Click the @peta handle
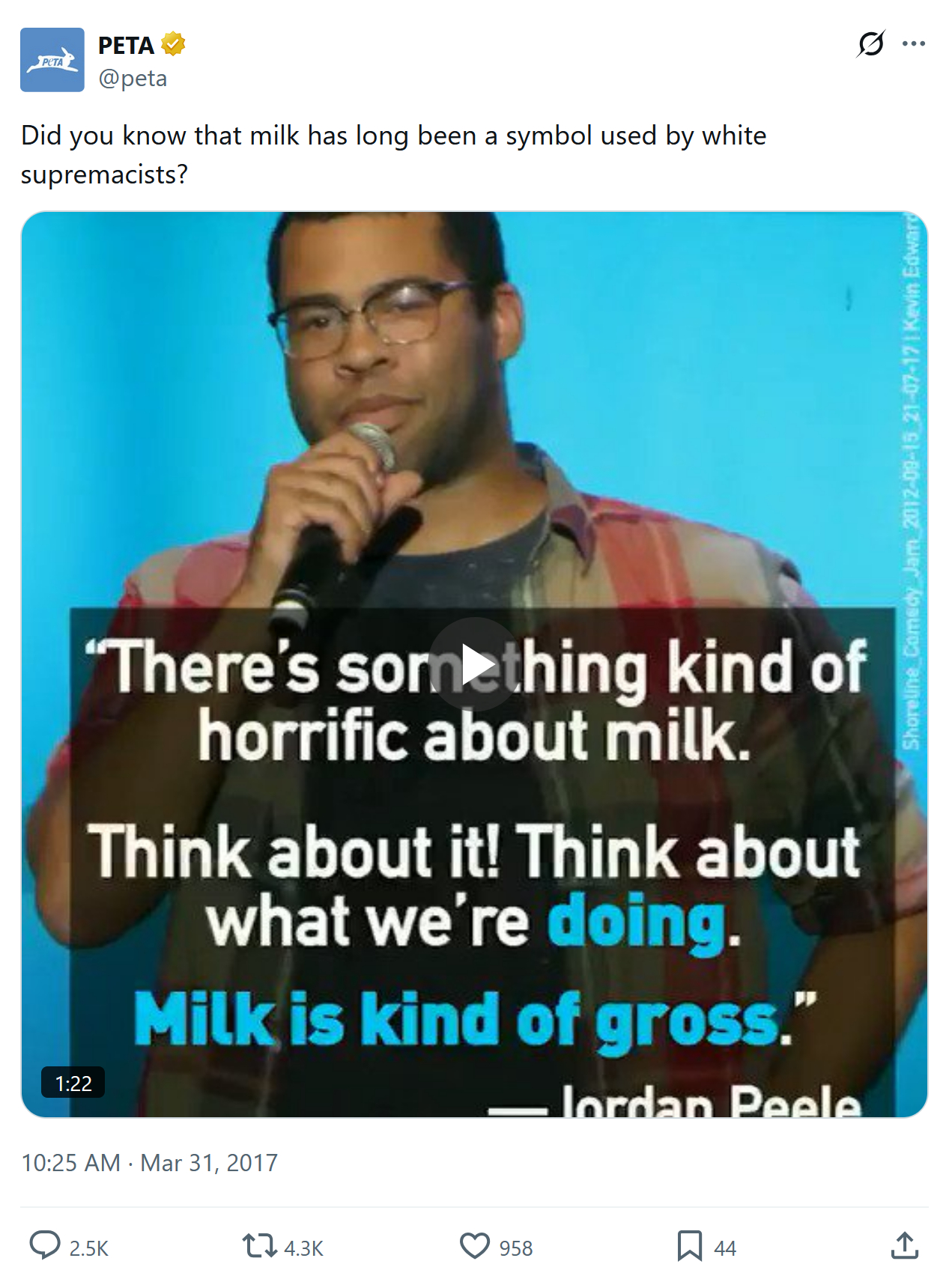The height and width of the screenshot is (1279, 952). pyautogui.click(x=133, y=79)
